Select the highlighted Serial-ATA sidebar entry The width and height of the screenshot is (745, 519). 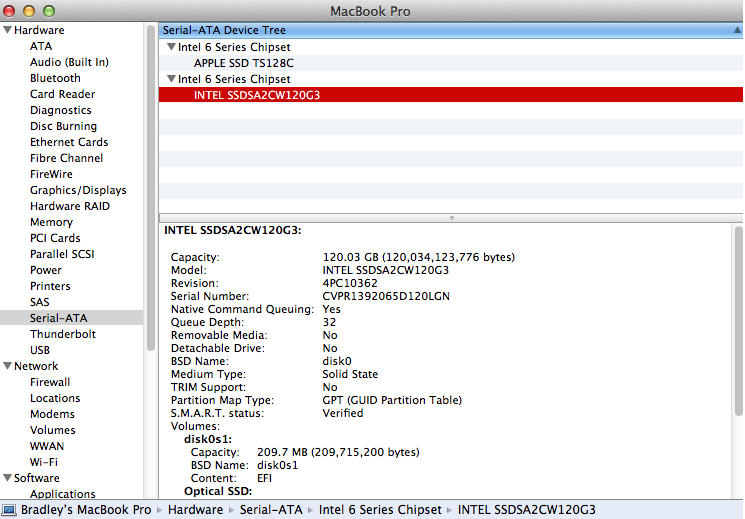click(71, 318)
